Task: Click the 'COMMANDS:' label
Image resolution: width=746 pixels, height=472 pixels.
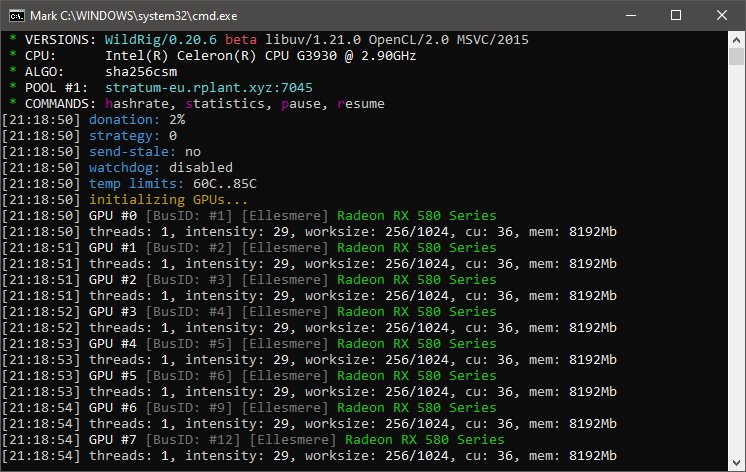Action: tap(60, 104)
